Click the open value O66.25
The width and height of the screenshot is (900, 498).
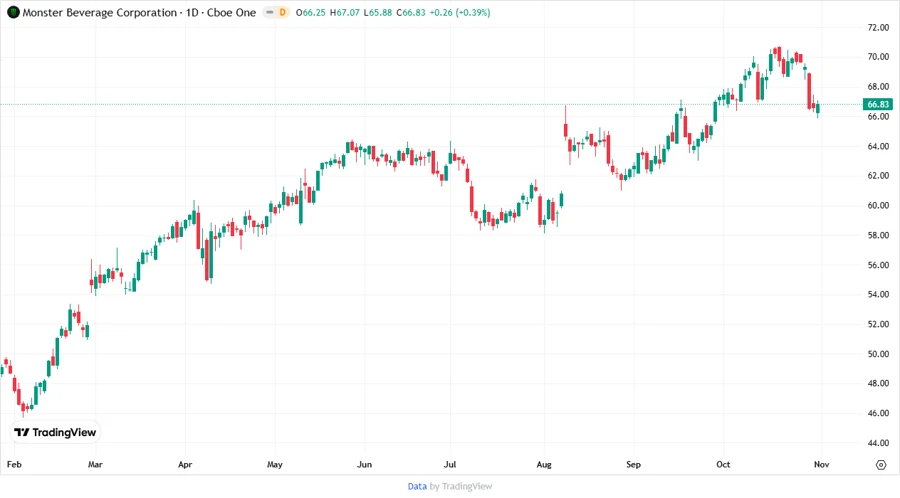(x=311, y=12)
